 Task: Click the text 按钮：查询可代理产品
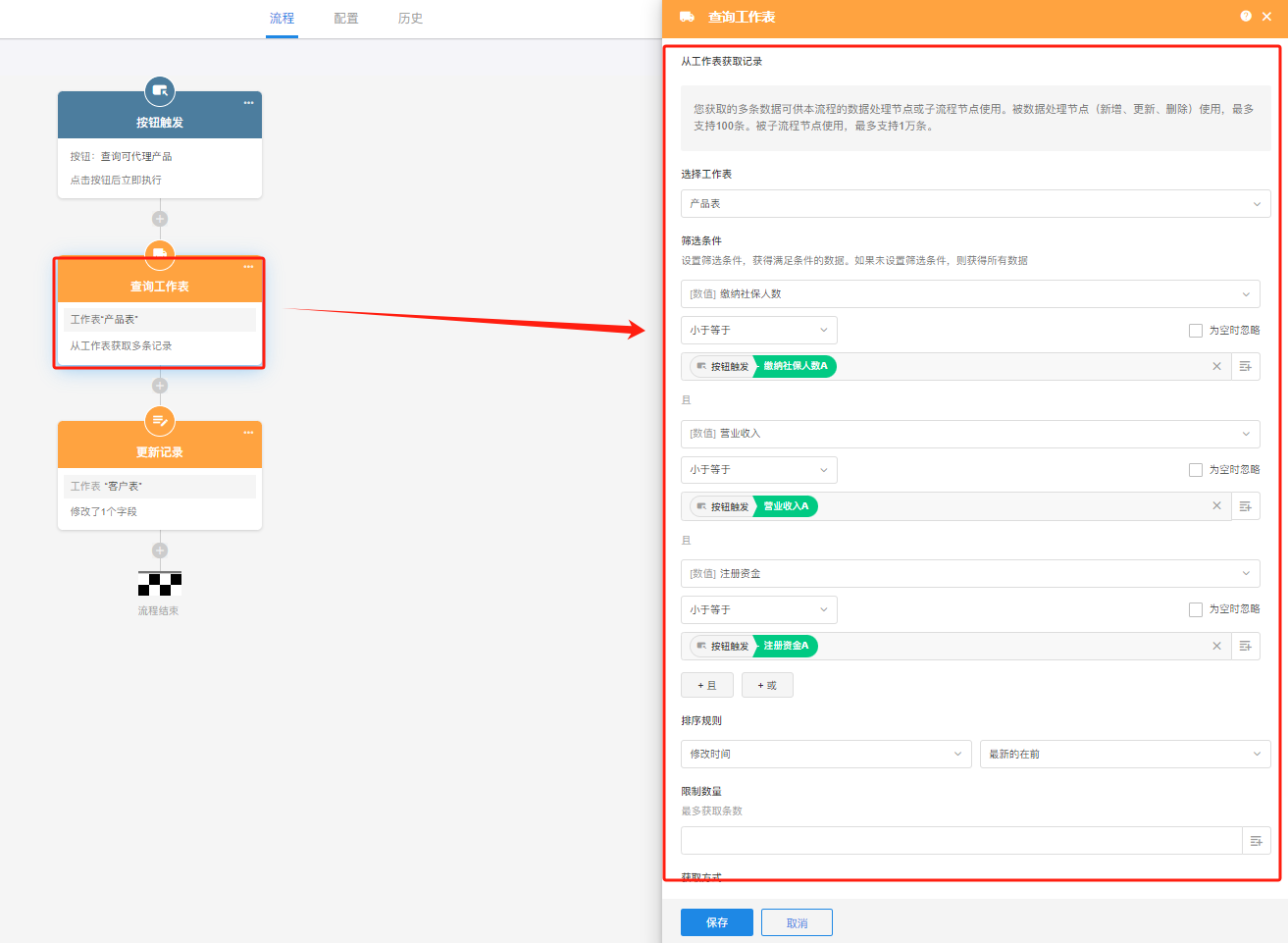tap(121, 156)
